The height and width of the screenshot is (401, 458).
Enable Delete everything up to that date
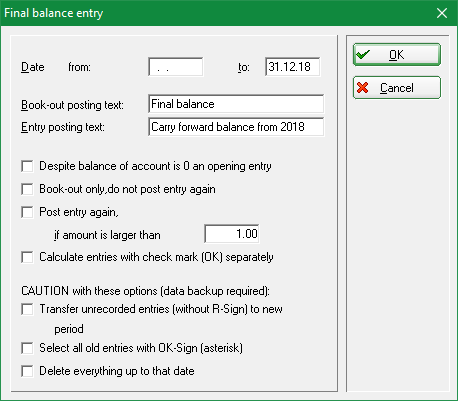[x=27, y=371]
